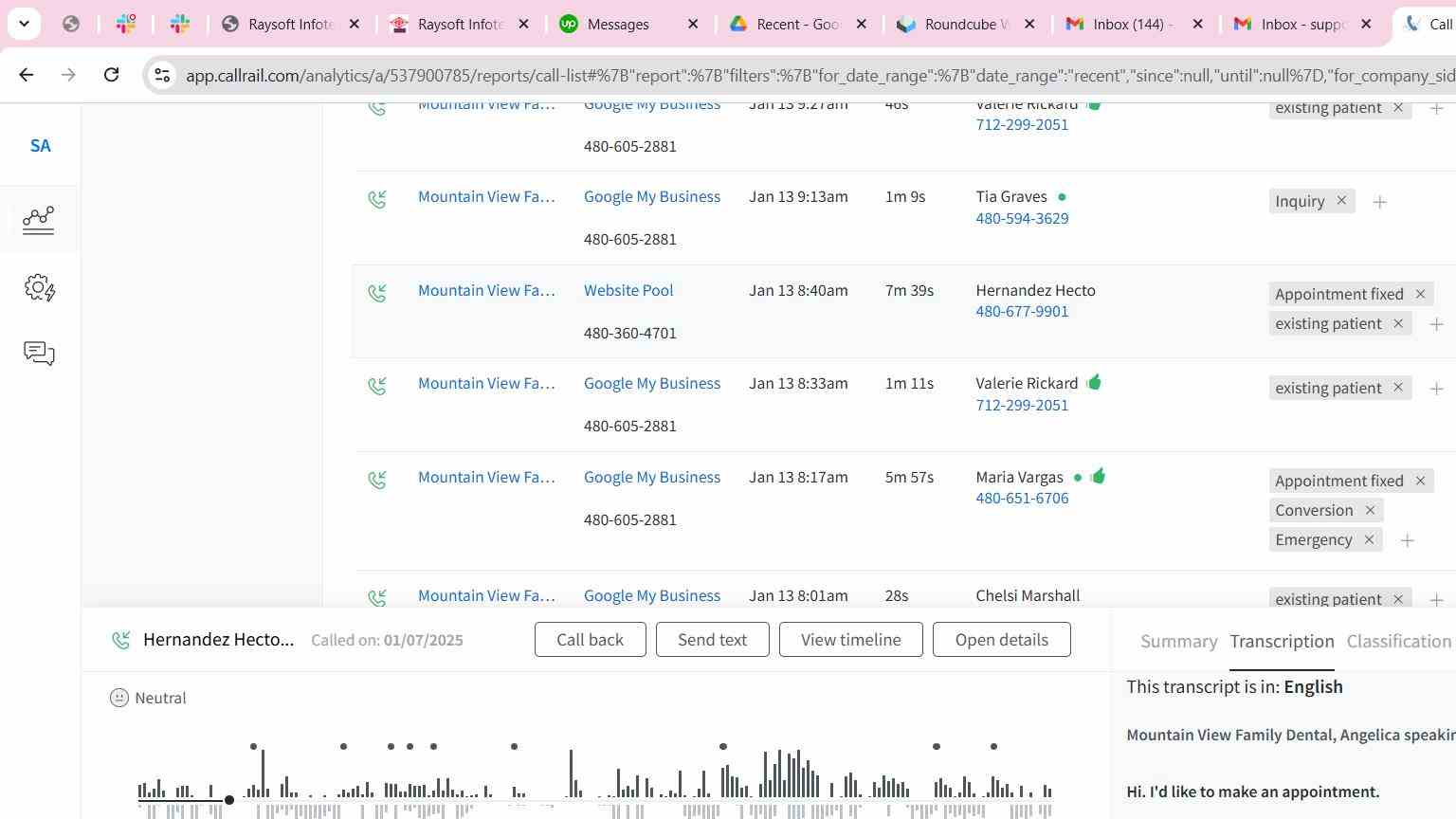Remove existing patient tag from Chelsi Marshall
This screenshot has width=1456, height=819.
pos(1398,599)
